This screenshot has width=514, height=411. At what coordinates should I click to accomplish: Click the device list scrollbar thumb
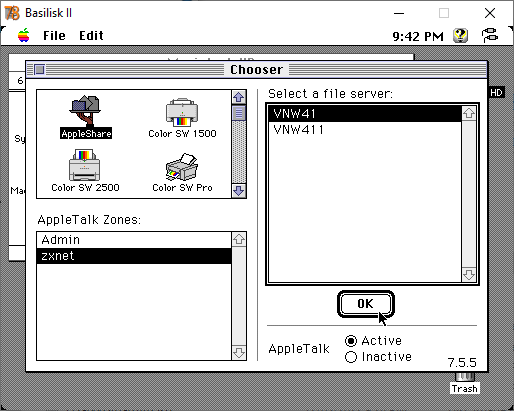239,113
